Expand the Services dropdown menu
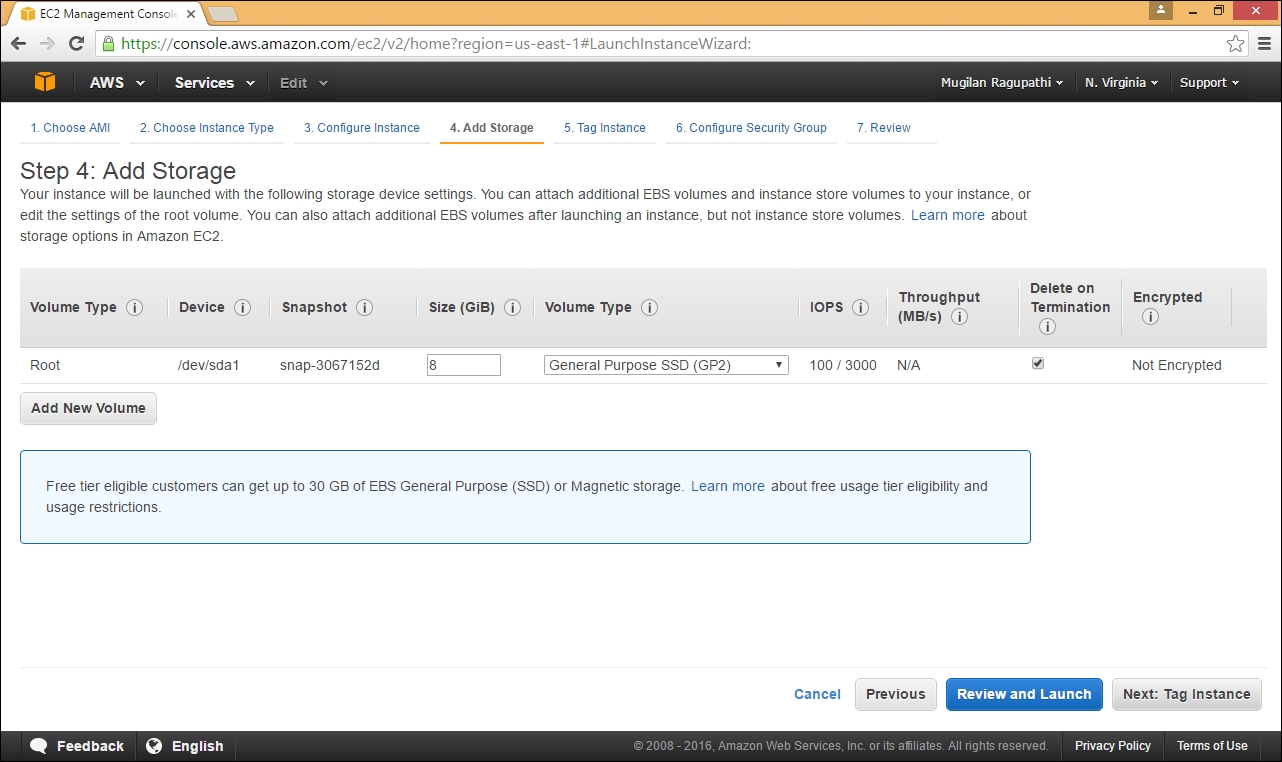 tap(214, 83)
